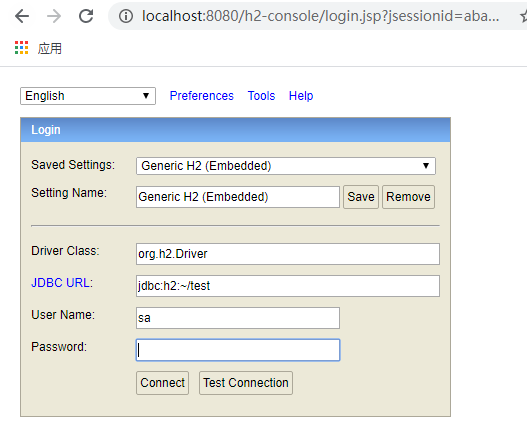Click the site info icon in address bar
The width and height of the screenshot is (527, 443).
pos(126,16)
